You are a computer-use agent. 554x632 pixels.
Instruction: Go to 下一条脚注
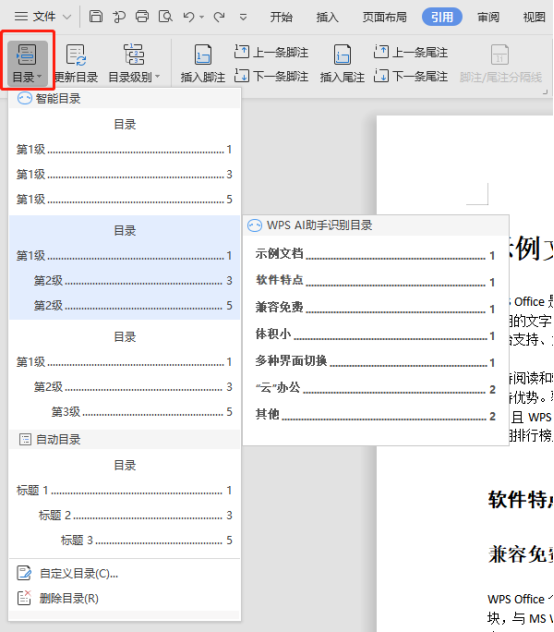[271, 76]
